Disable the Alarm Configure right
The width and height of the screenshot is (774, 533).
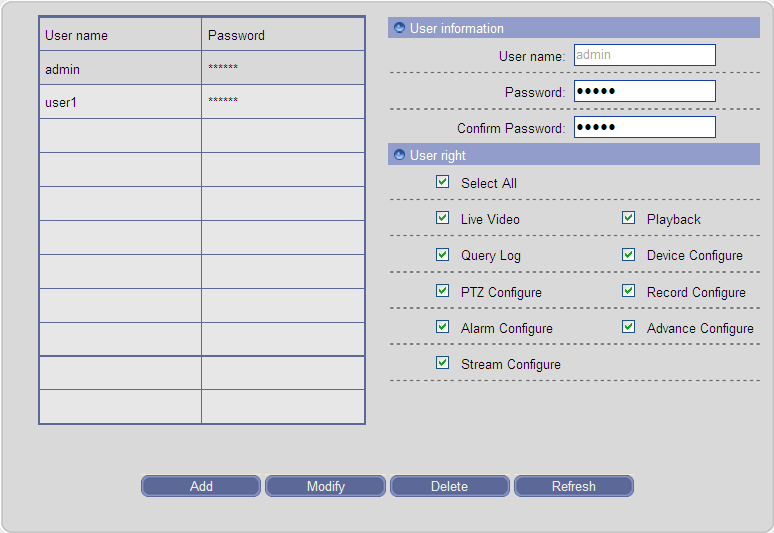442,327
